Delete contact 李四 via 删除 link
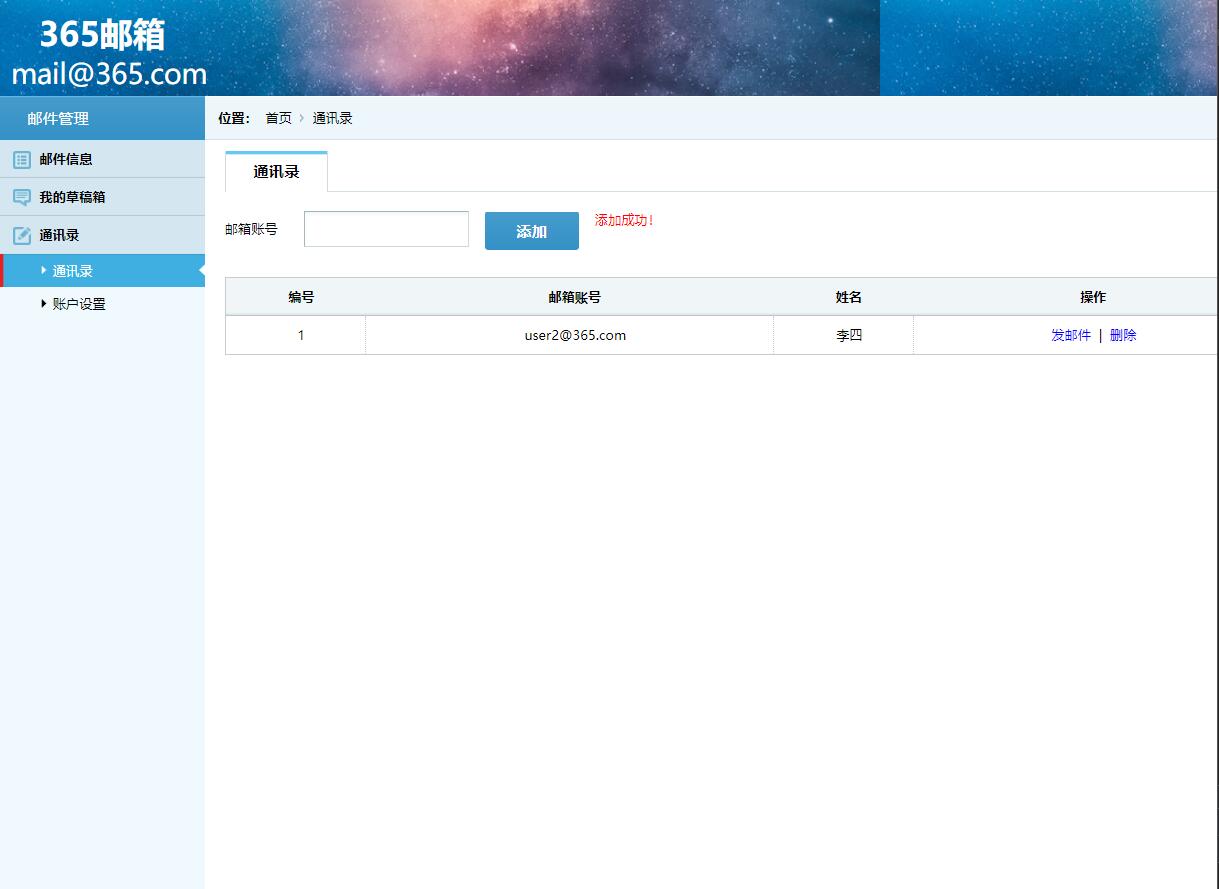The image size is (1219, 889). point(1122,335)
